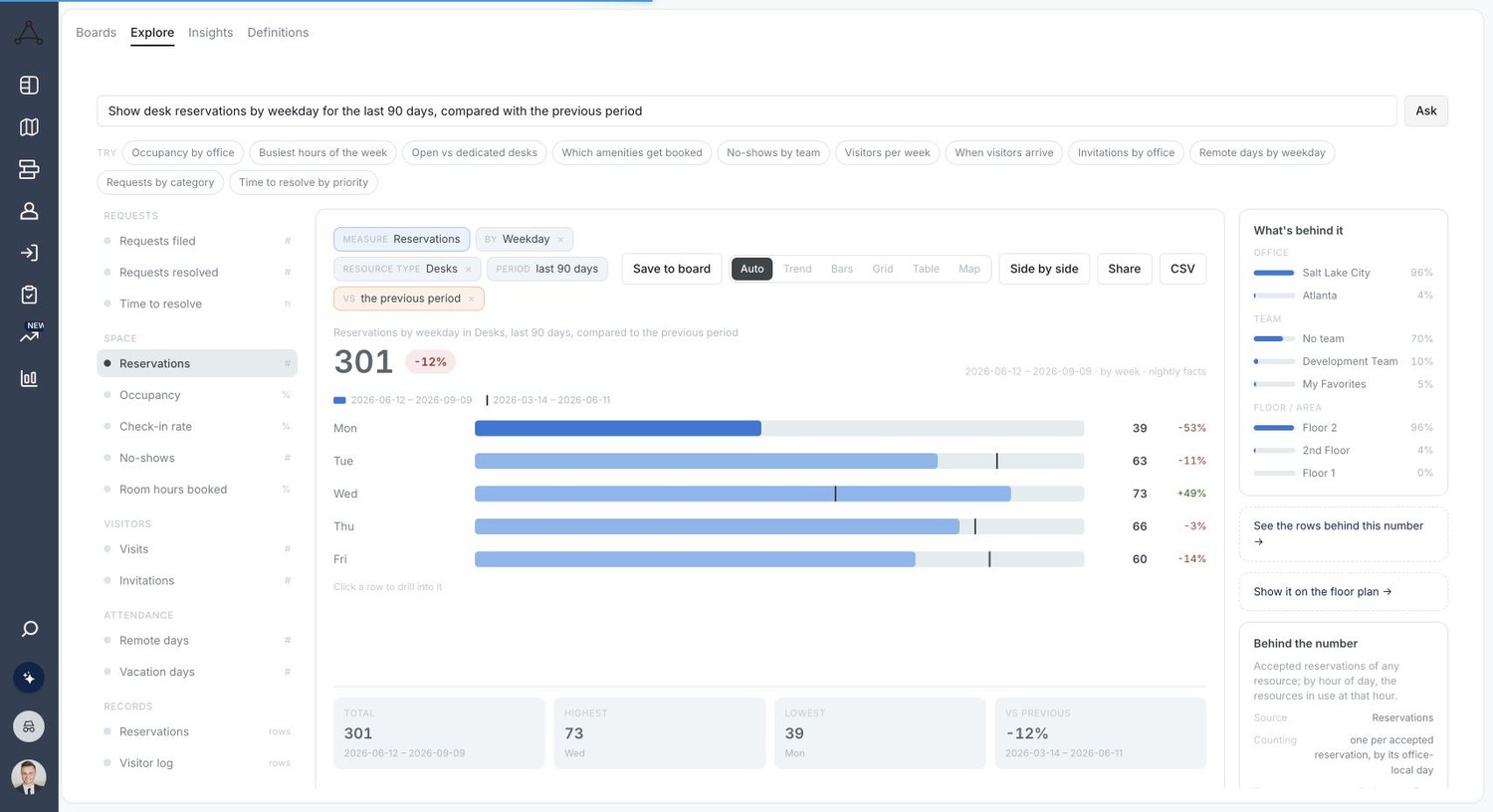The image size is (1493, 812).
Task: Open the user profile avatar
Action: click(29, 776)
